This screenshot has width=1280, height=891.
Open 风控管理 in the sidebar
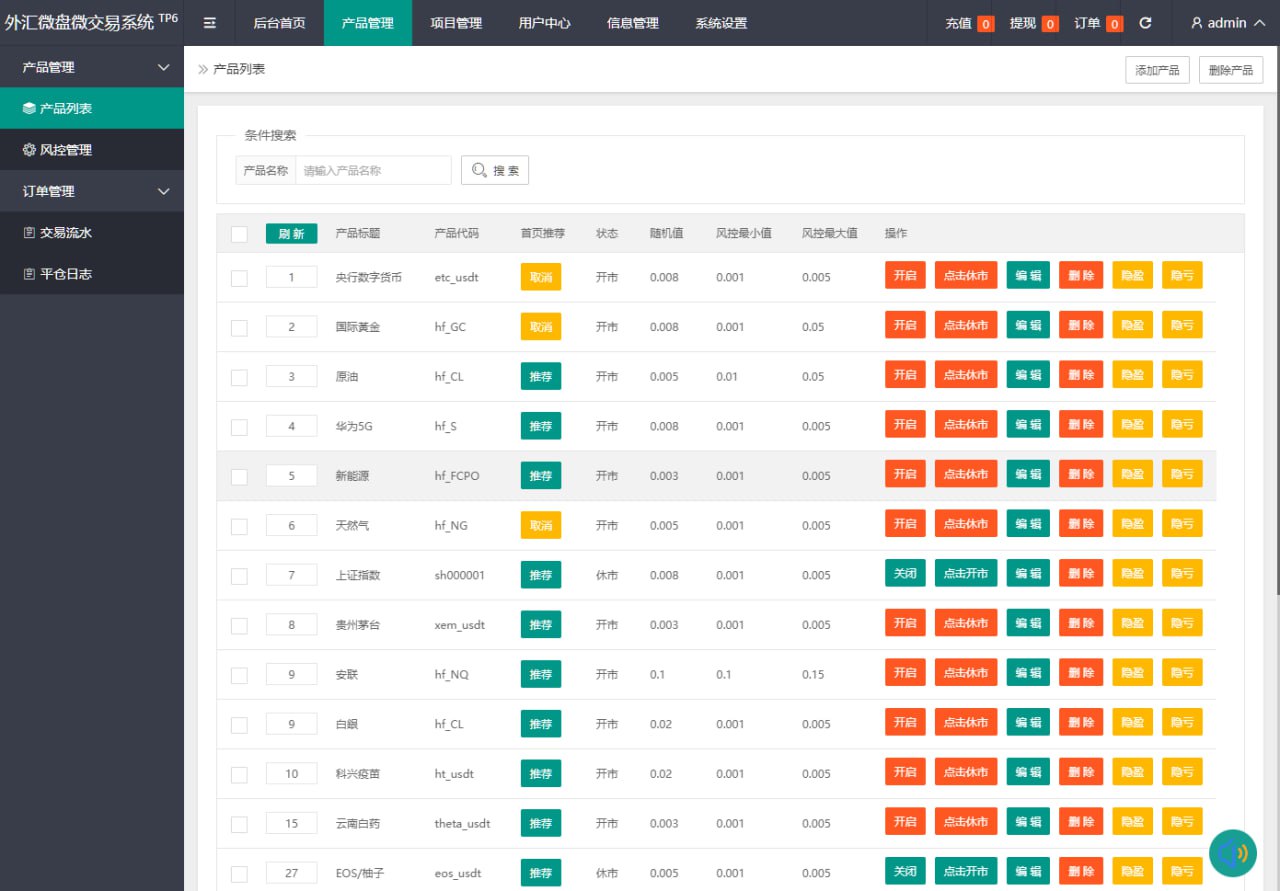(x=92, y=150)
